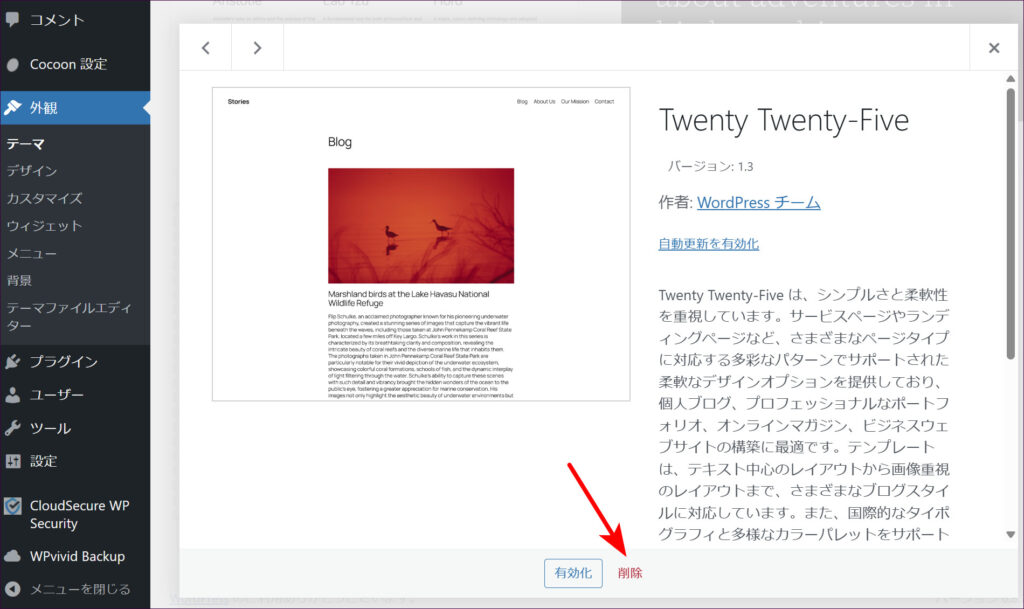
Task: Click the Twenty Twenty-Five theme screenshot preview
Action: click(421, 244)
